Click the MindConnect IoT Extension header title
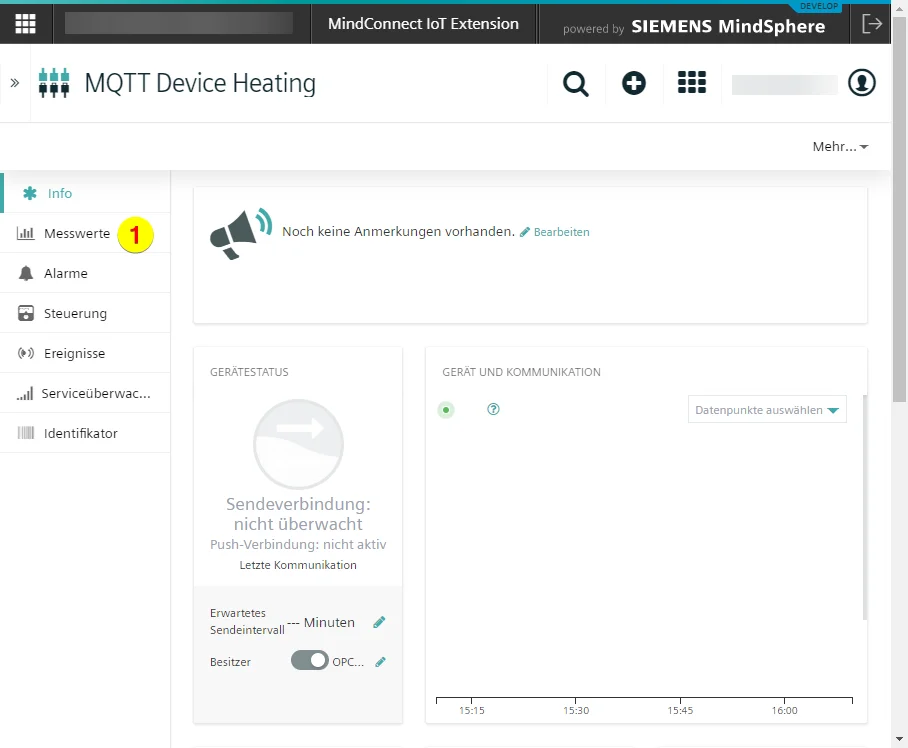Viewport: 908px width, 748px height. click(423, 24)
